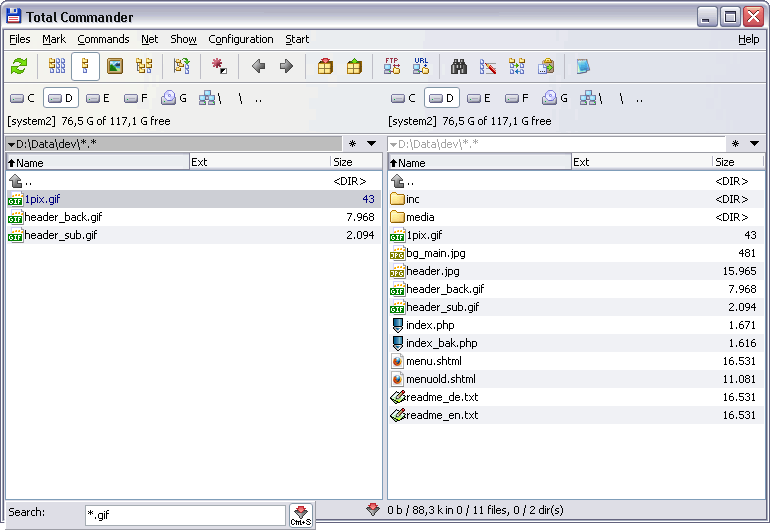Image resolution: width=770 pixels, height=530 pixels.
Task: Sort right panel by Ext column
Action: pyautogui.click(x=642, y=162)
